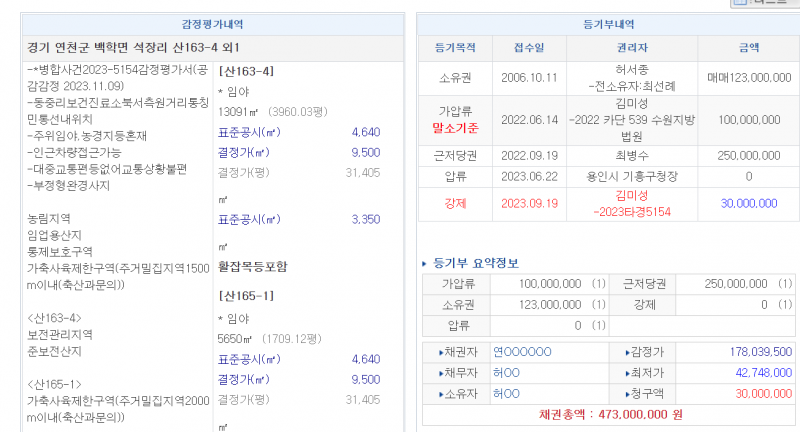Open the 김미성 2023타경5154 rights holder entry
Viewport: 800px width, 432px height.
pos(633,203)
